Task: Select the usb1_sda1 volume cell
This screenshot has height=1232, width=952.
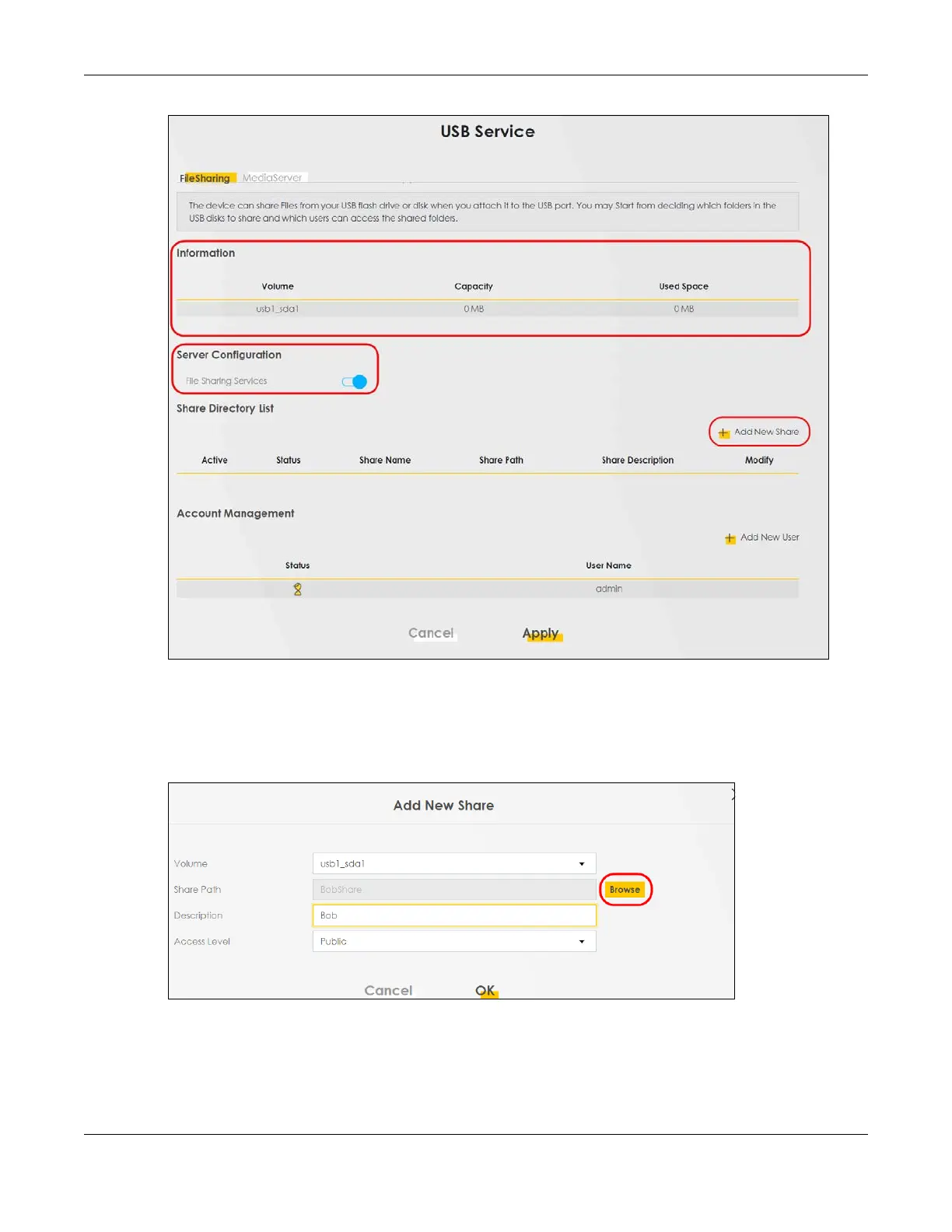Action: [278, 309]
